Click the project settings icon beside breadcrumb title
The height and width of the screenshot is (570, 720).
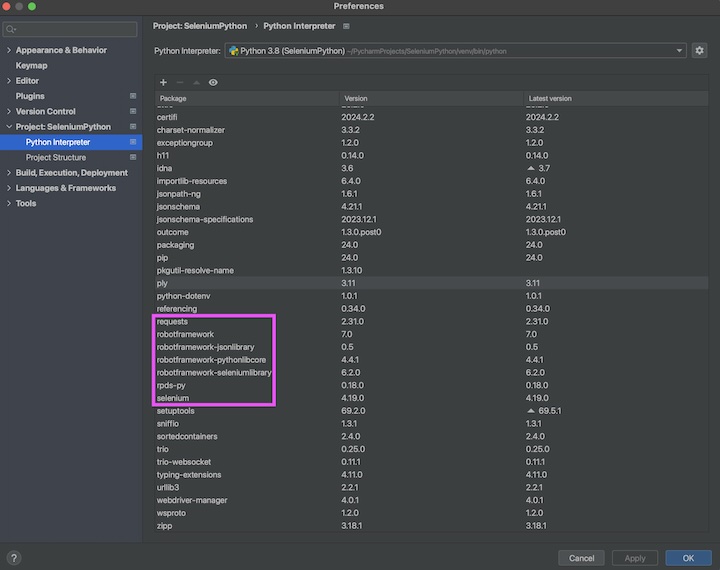click(x=347, y=25)
